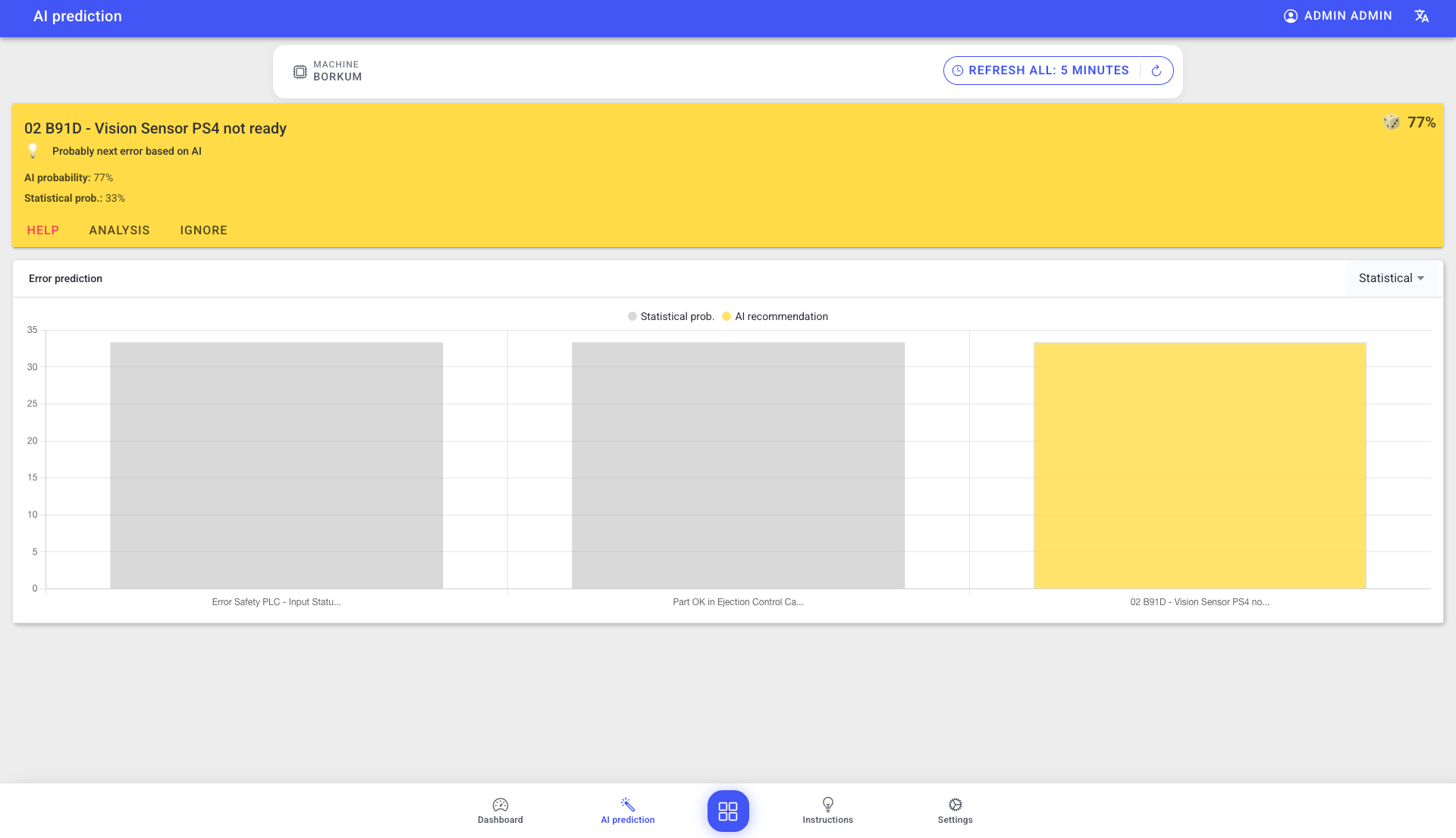The height and width of the screenshot is (838, 1456).
Task: Click Statistical prob.: 33% text
Action: click(75, 199)
